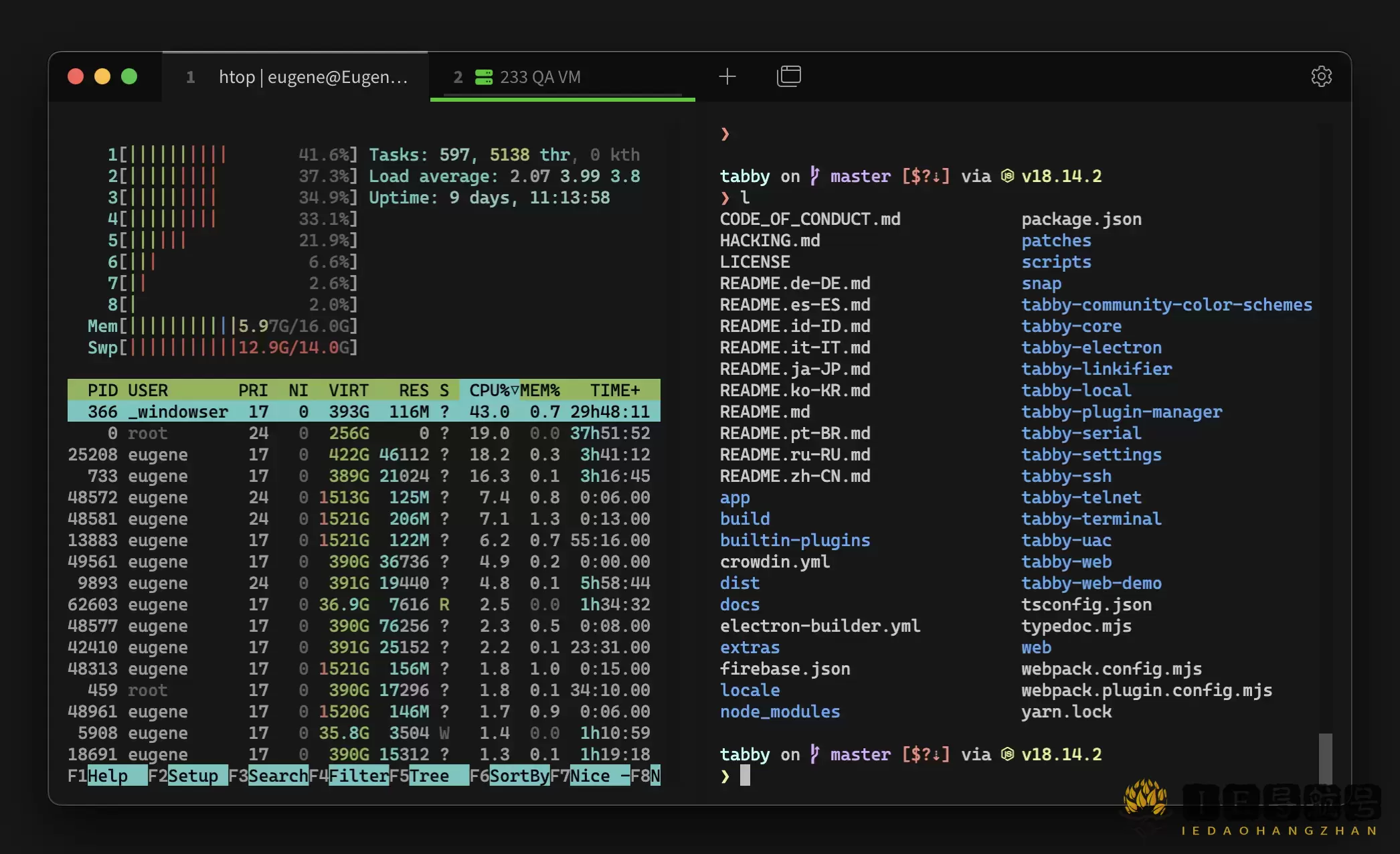The width and height of the screenshot is (1400, 854).
Task: Click the webpack.plugin.config.mjs file name
Action: 1146,690
